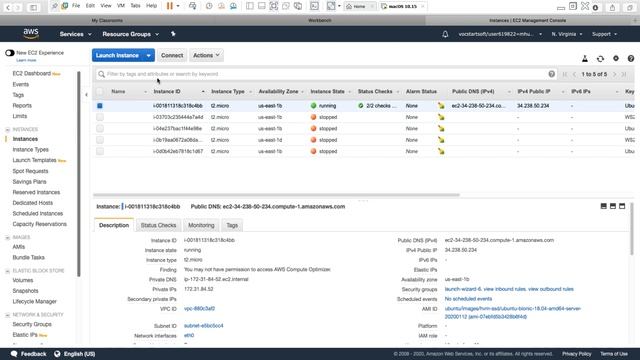Collapse the INSTANCES sidebar section

pos(7,129)
